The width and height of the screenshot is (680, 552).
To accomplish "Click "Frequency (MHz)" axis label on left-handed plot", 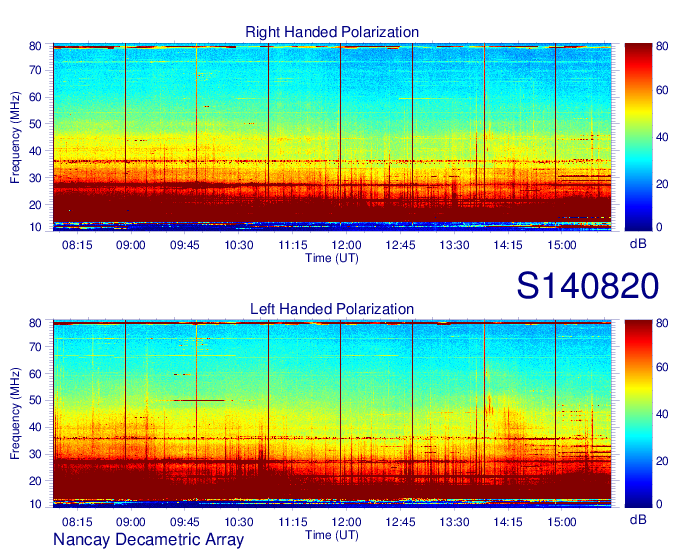I will pyautogui.click(x=15, y=413).
